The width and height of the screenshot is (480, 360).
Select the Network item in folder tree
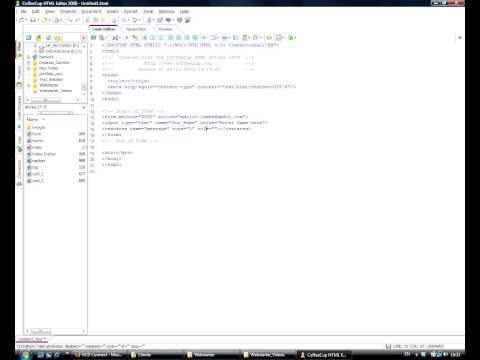tap(46, 57)
